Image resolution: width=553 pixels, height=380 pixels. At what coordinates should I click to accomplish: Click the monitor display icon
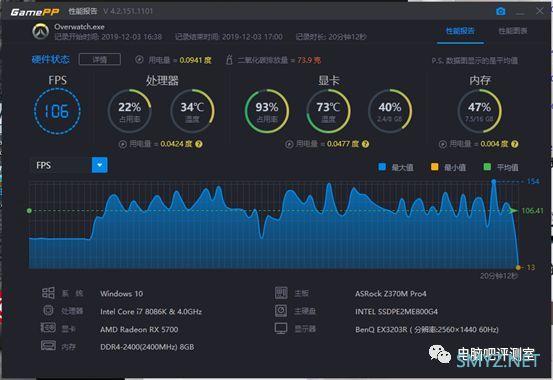(x=281, y=328)
